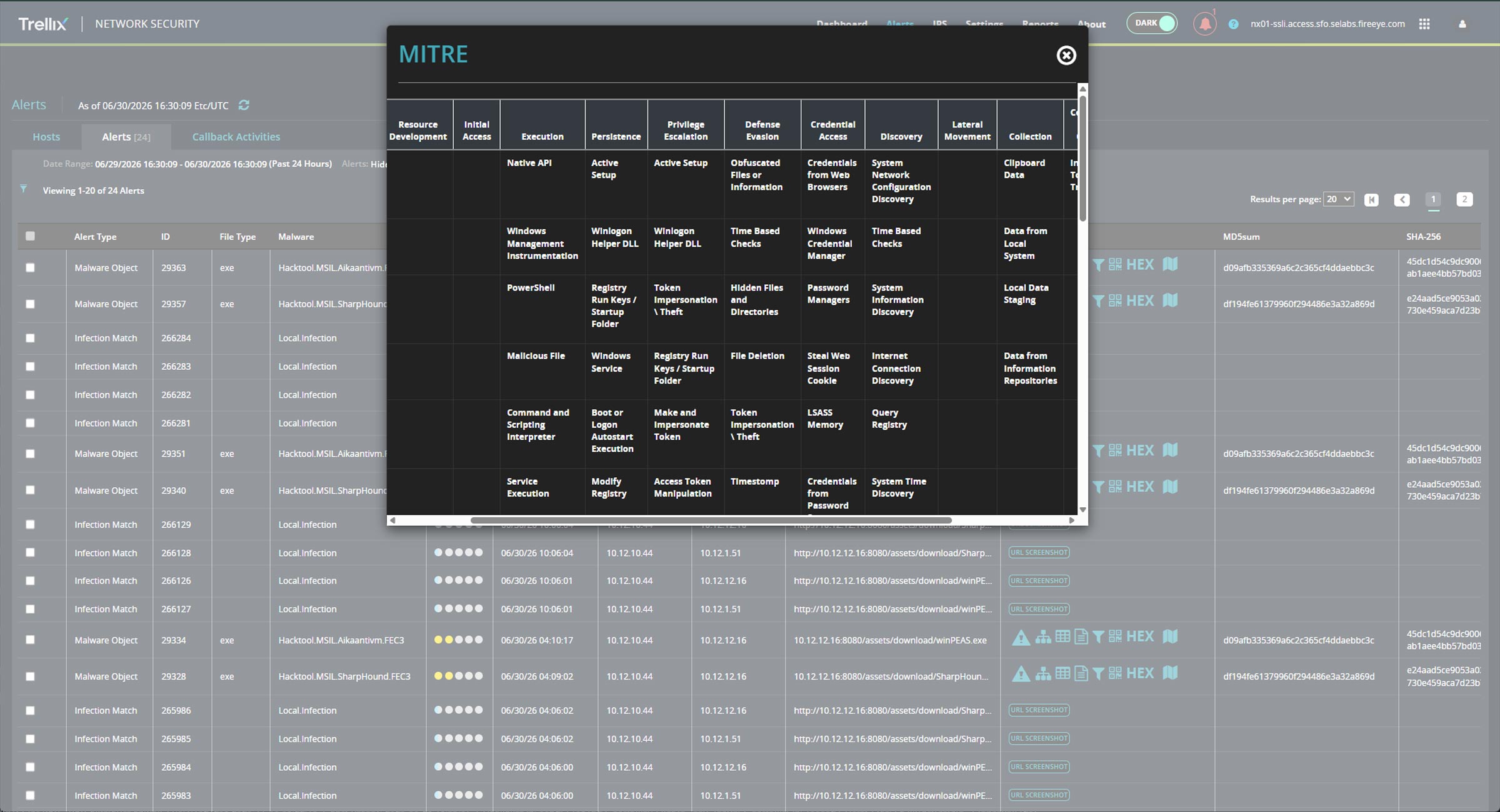The height and width of the screenshot is (812, 1500).
Task: Click the alerts filter funnel icon
Action: (23, 189)
